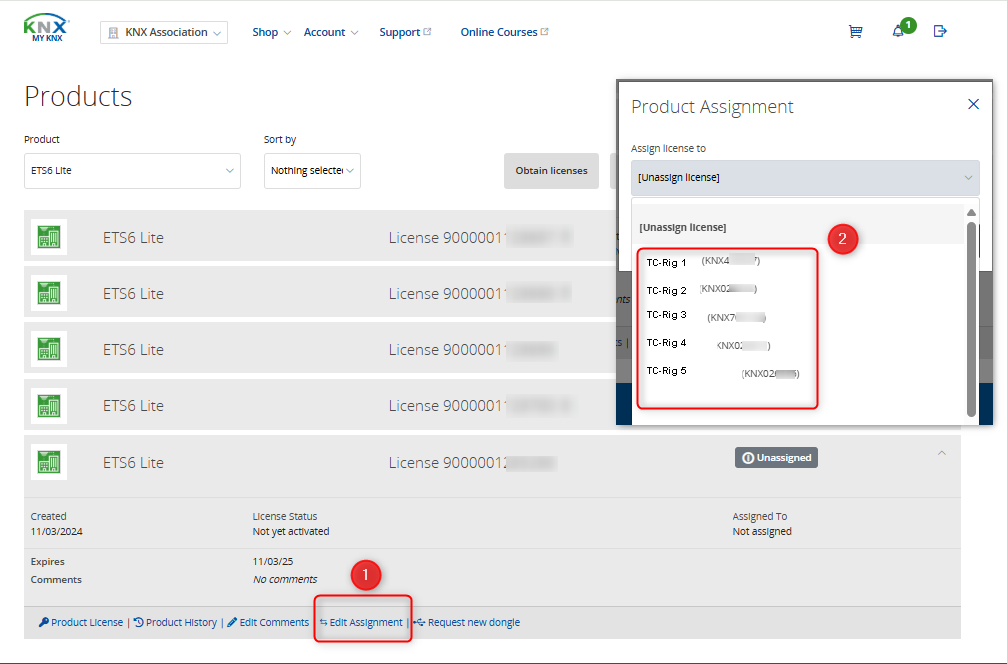Image resolution: width=1007 pixels, height=664 pixels.
Task: Click the Not assigned value
Action: [x=762, y=532]
